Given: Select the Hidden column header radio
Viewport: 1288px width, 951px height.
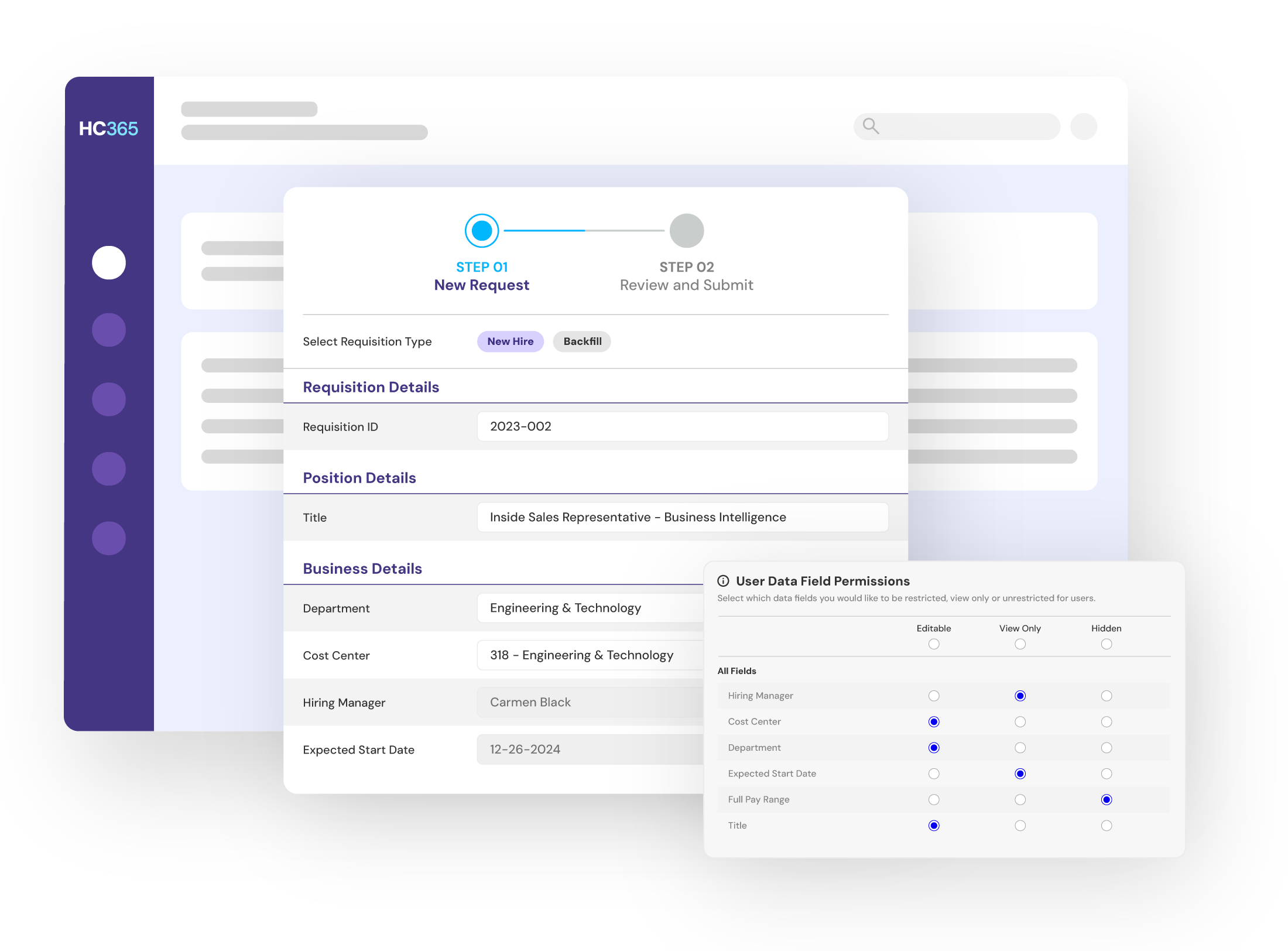Looking at the screenshot, I should tap(1106, 644).
